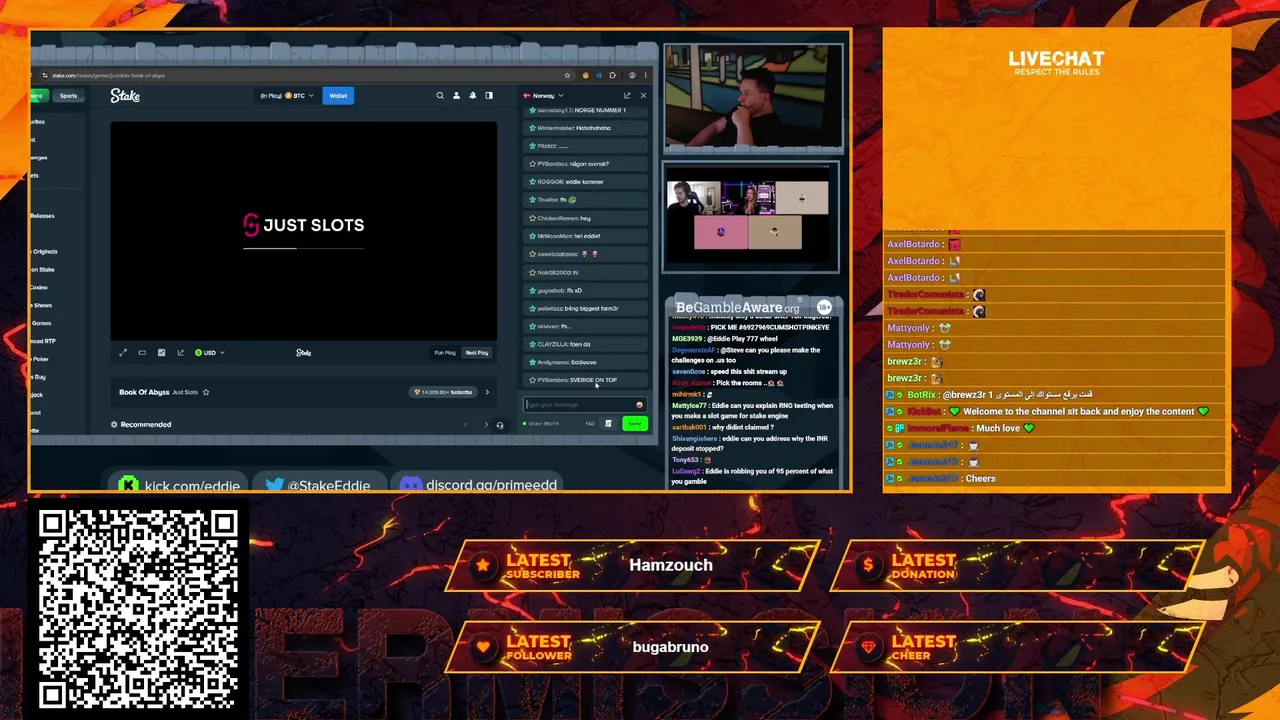Open the live support headset icon
The width and height of the screenshot is (1280, 720).
pyautogui.click(x=500, y=425)
